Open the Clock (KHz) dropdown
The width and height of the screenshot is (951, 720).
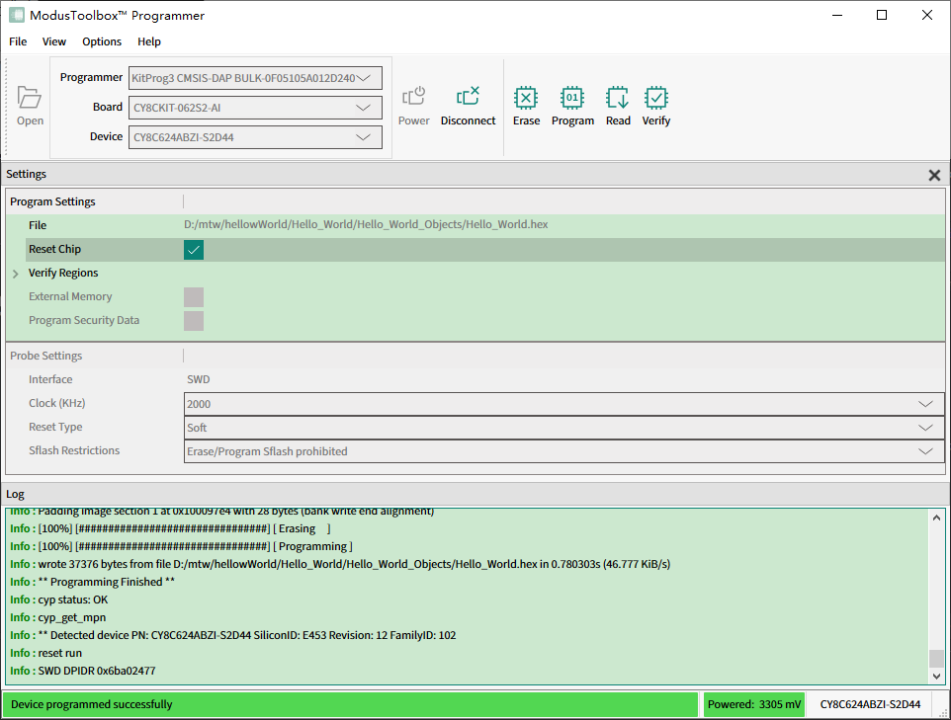click(x=563, y=404)
